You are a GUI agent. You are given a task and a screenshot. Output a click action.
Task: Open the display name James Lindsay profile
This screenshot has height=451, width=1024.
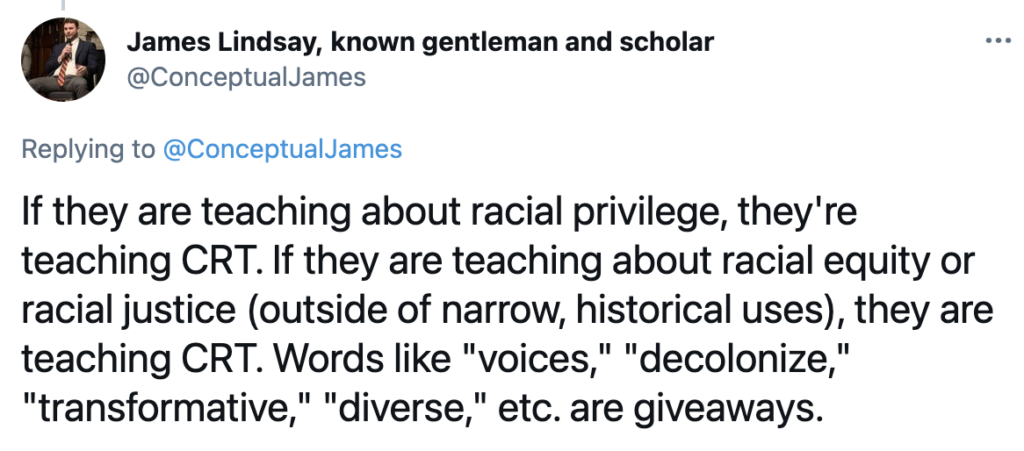click(x=419, y=42)
